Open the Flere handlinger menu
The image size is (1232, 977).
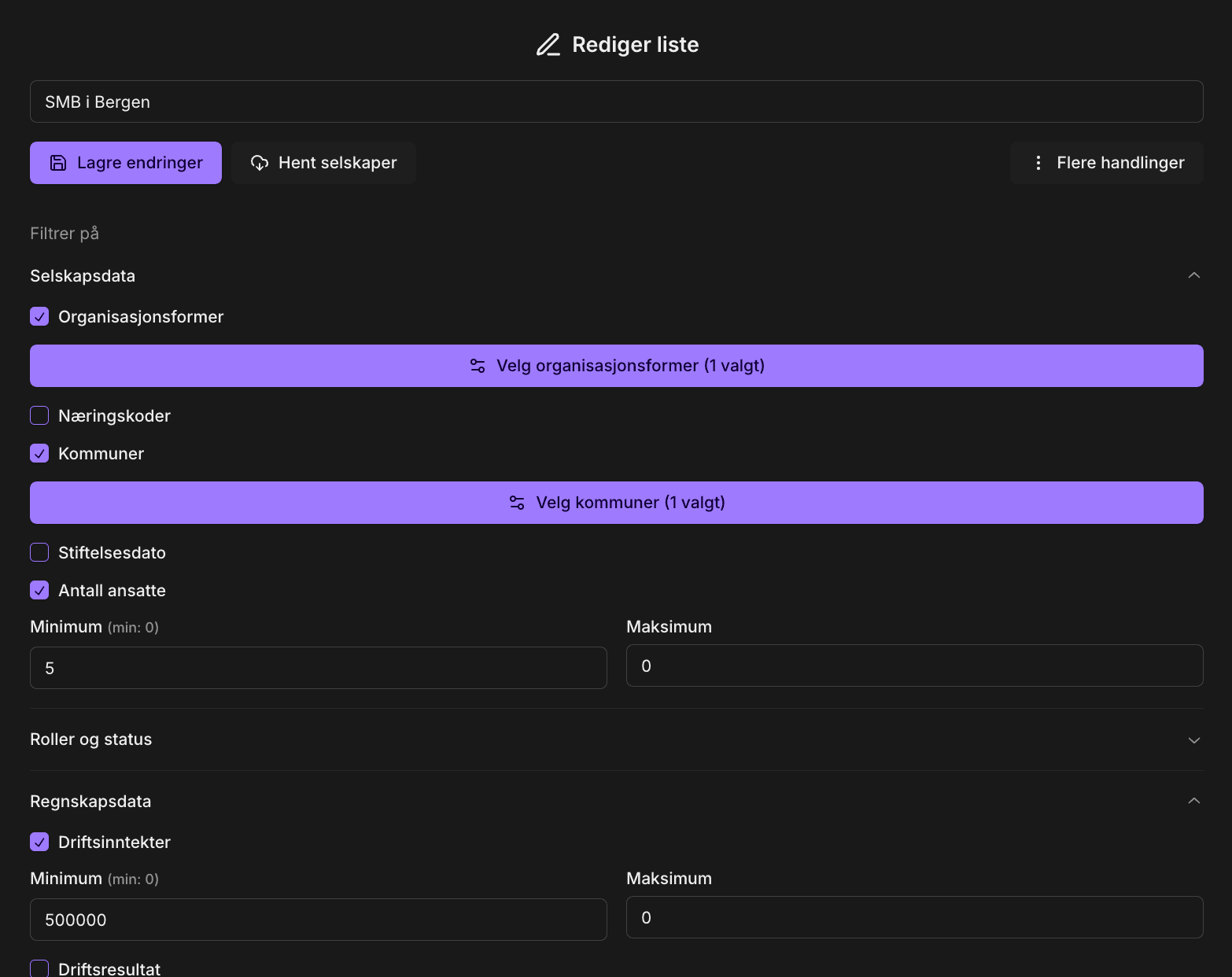click(1107, 163)
